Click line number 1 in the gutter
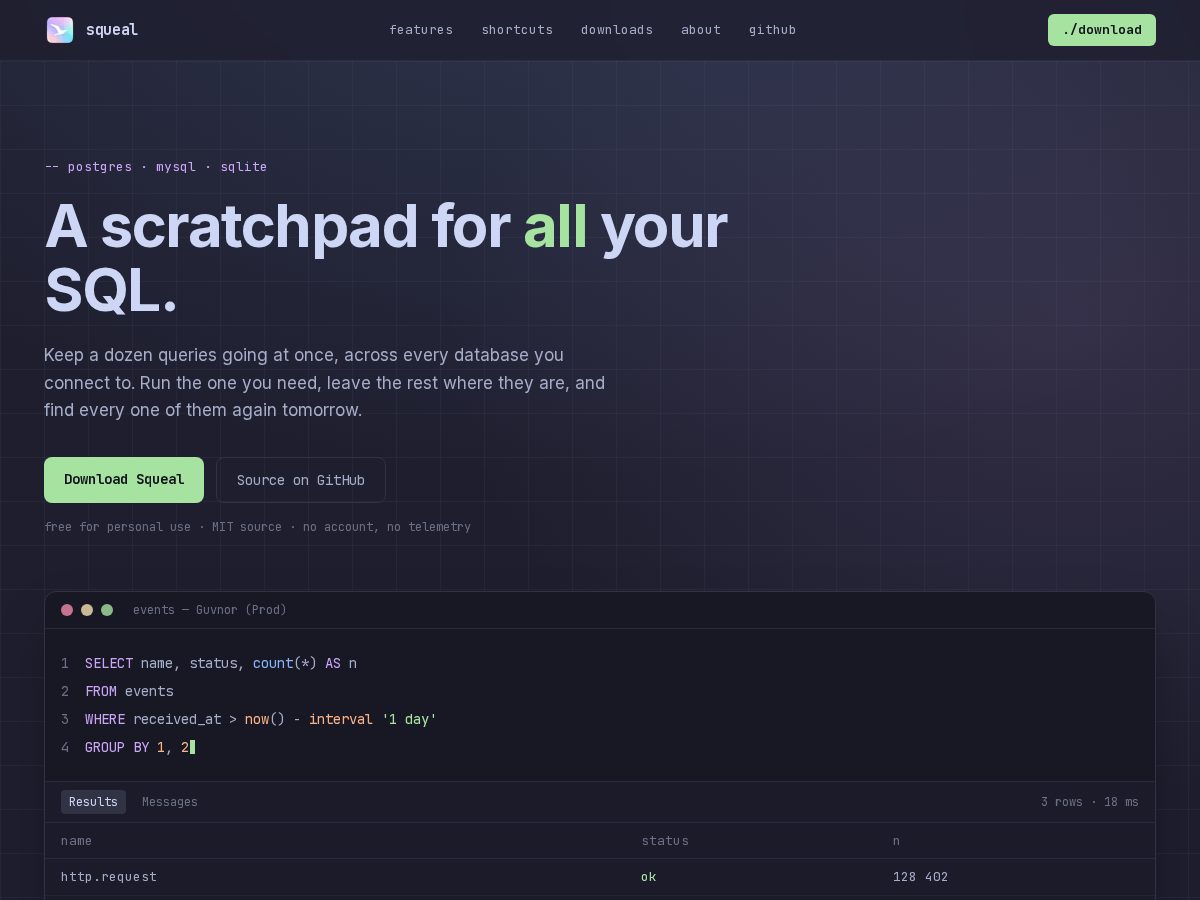This screenshot has width=1200, height=900. 65,663
